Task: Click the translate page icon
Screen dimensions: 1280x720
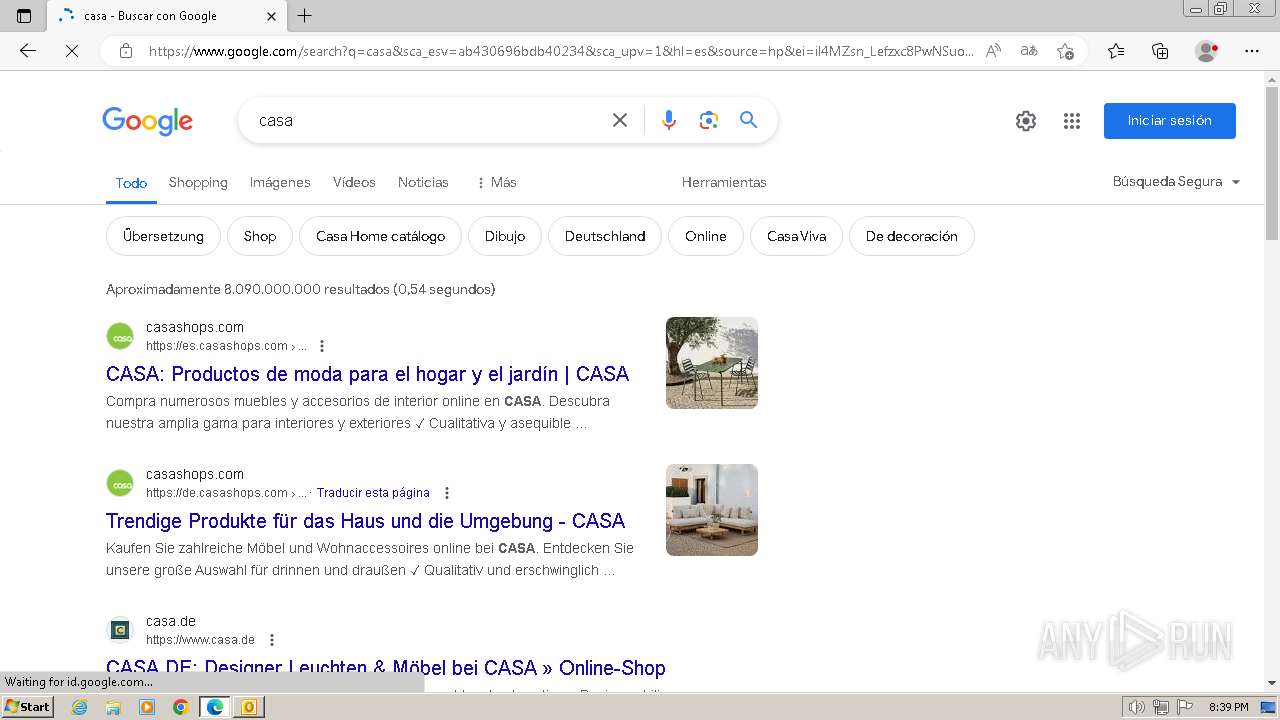Action: 1029,51
